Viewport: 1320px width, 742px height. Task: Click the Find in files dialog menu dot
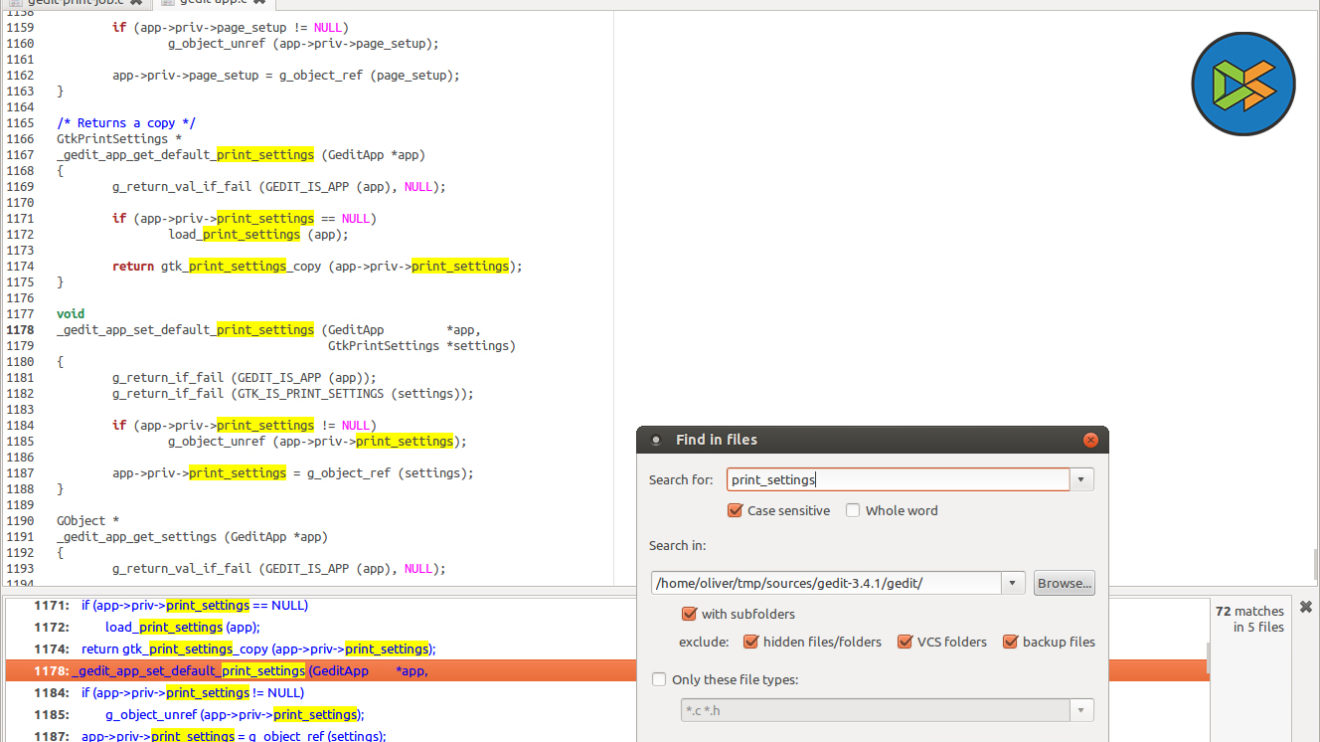[655, 440]
